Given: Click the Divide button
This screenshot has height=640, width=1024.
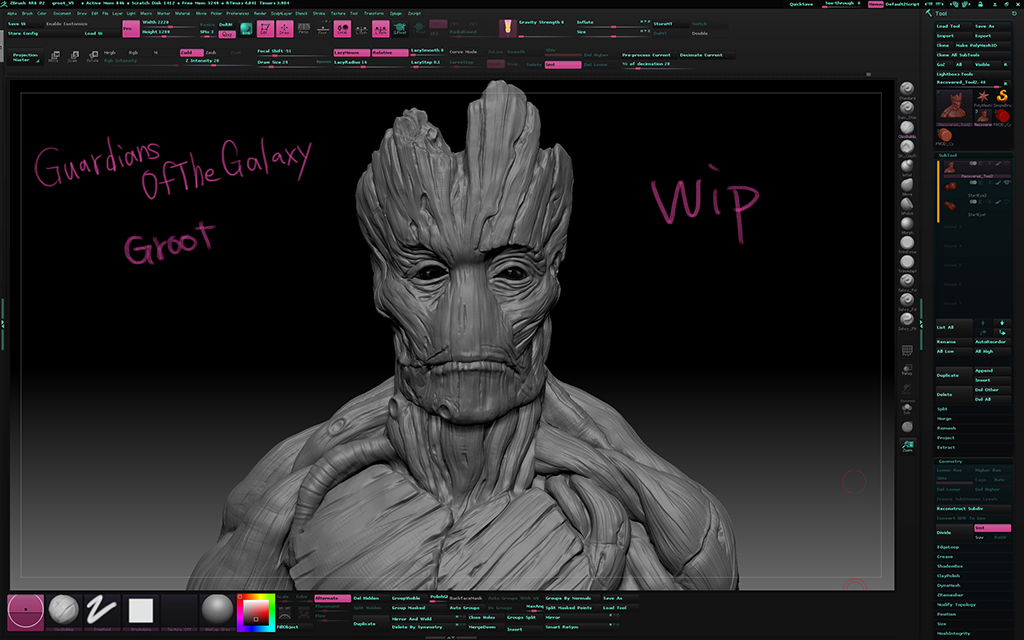Looking at the screenshot, I should click(x=954, y=532).
